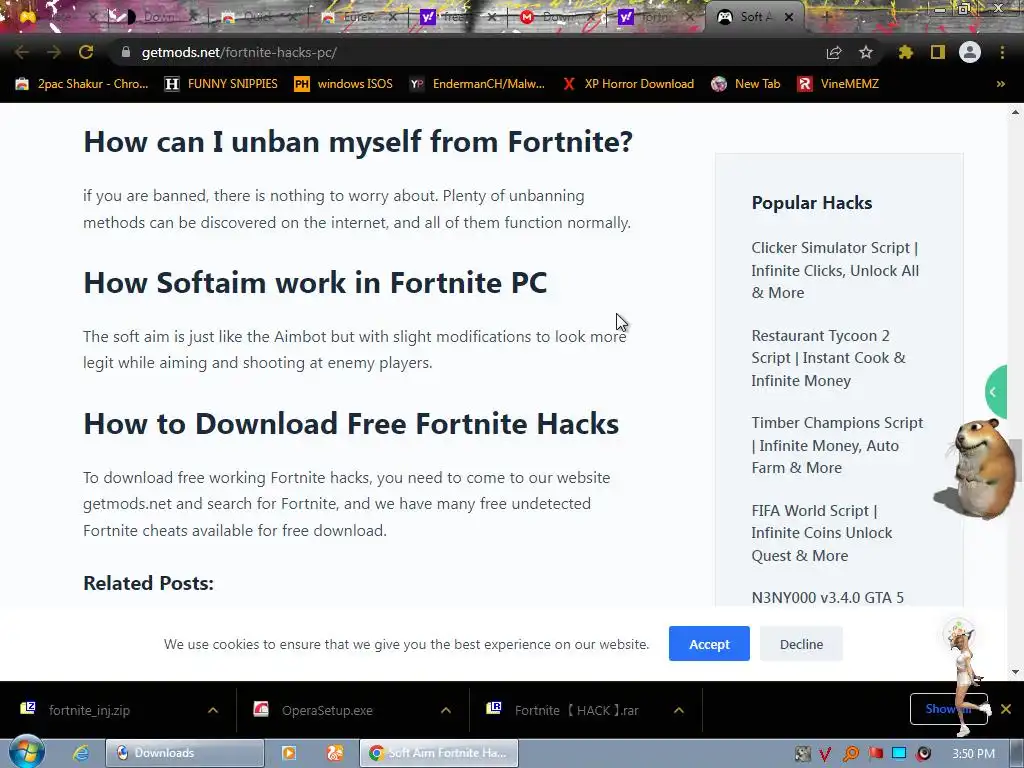Open the XP Horror Download bookmark

coord(628,84)
